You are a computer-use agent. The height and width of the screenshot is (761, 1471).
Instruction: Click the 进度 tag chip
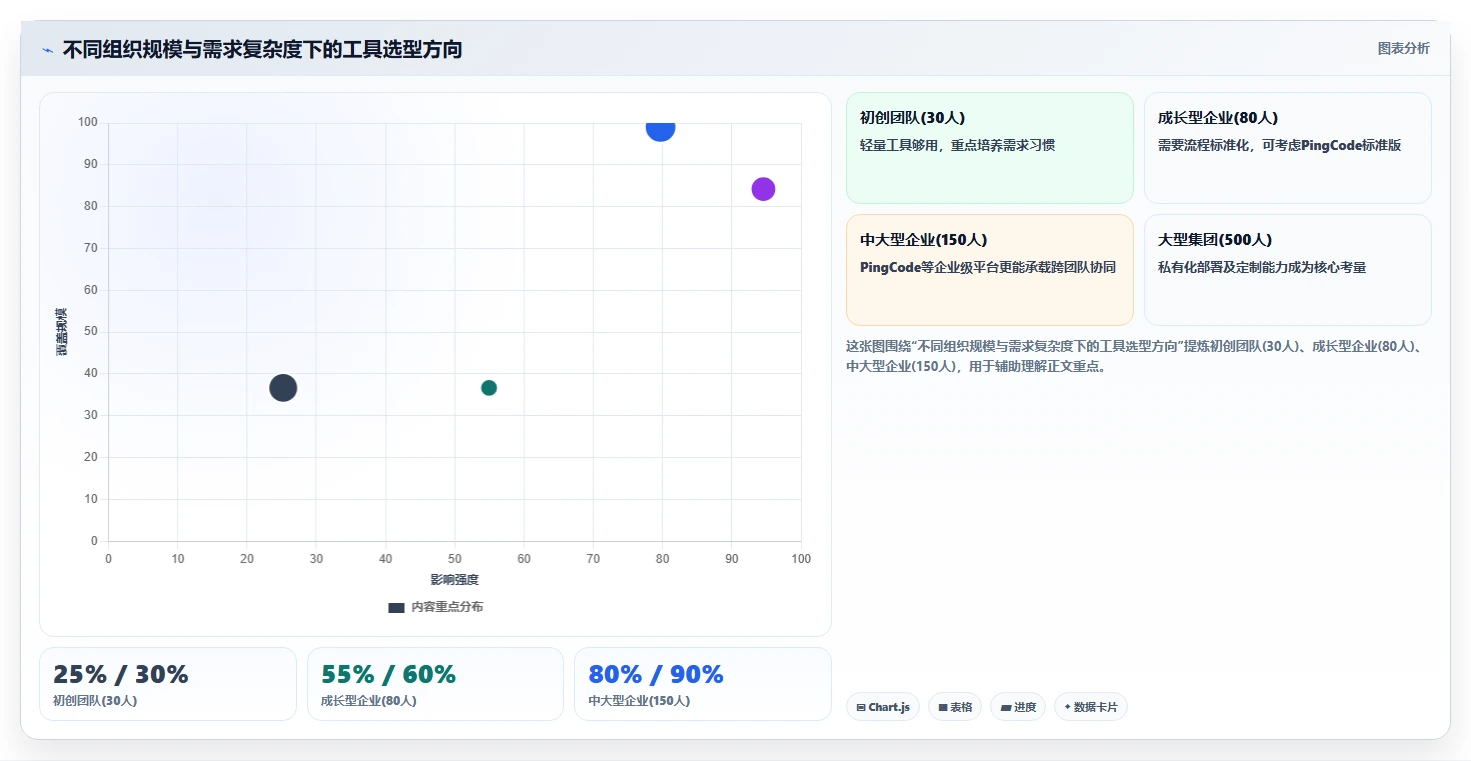pyautogui.click(x=1018, y=707)
